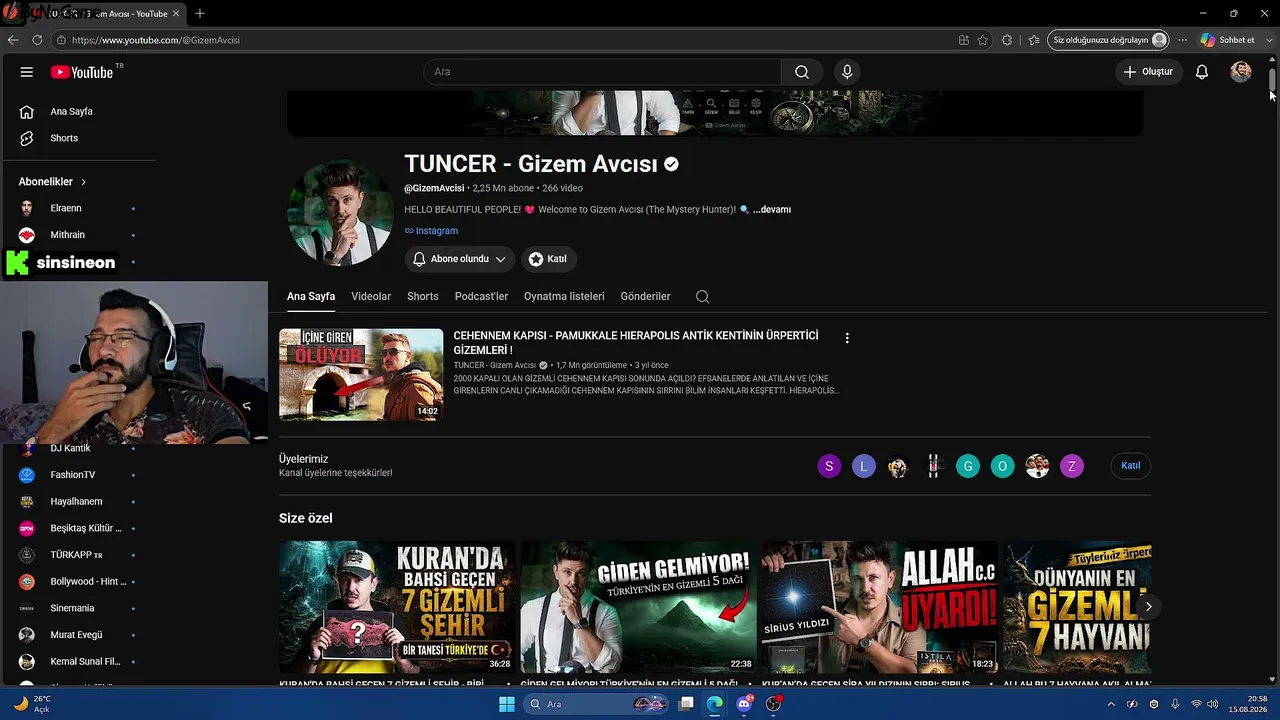Open the account avatar menu
Image resolution: width=1280 pixels, height=720 pixels.
coord(1241,72)
